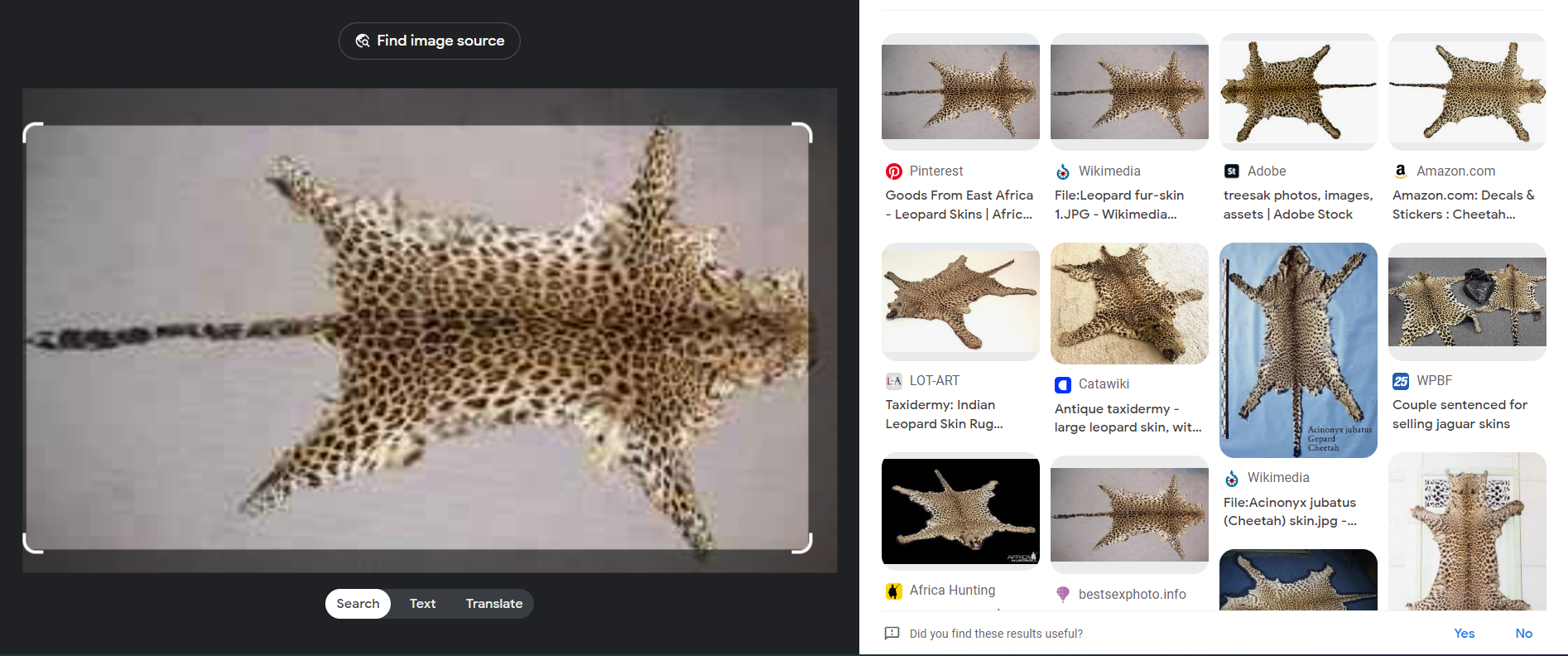Switch to the Text tab
The height and width of the screenshot is (656, 1568).
(422, 604)
